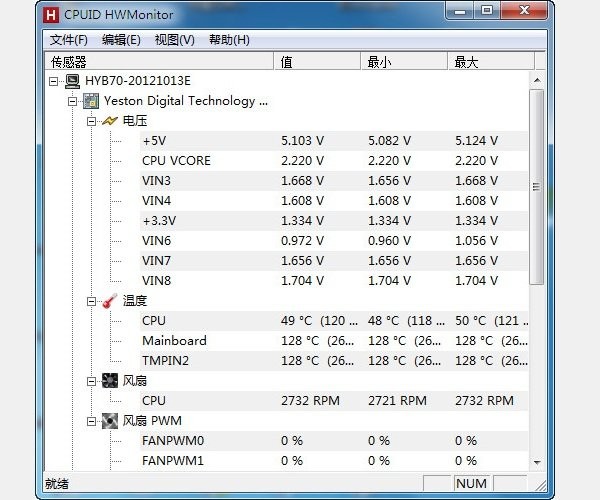Minimize the HWMonitor window

460,11
